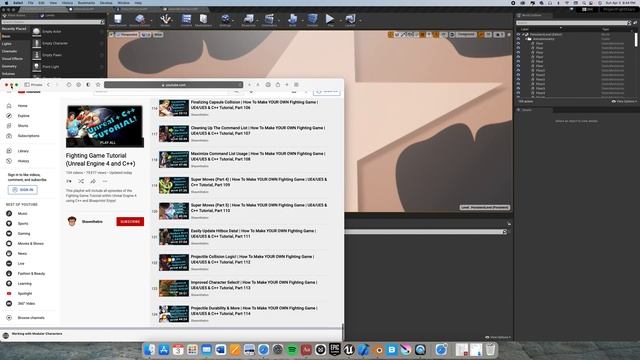The width and height of the screenshot is (640, 360).
Task: Click the bookmark star icon in Safari toolbar
Action: [98, 85]
